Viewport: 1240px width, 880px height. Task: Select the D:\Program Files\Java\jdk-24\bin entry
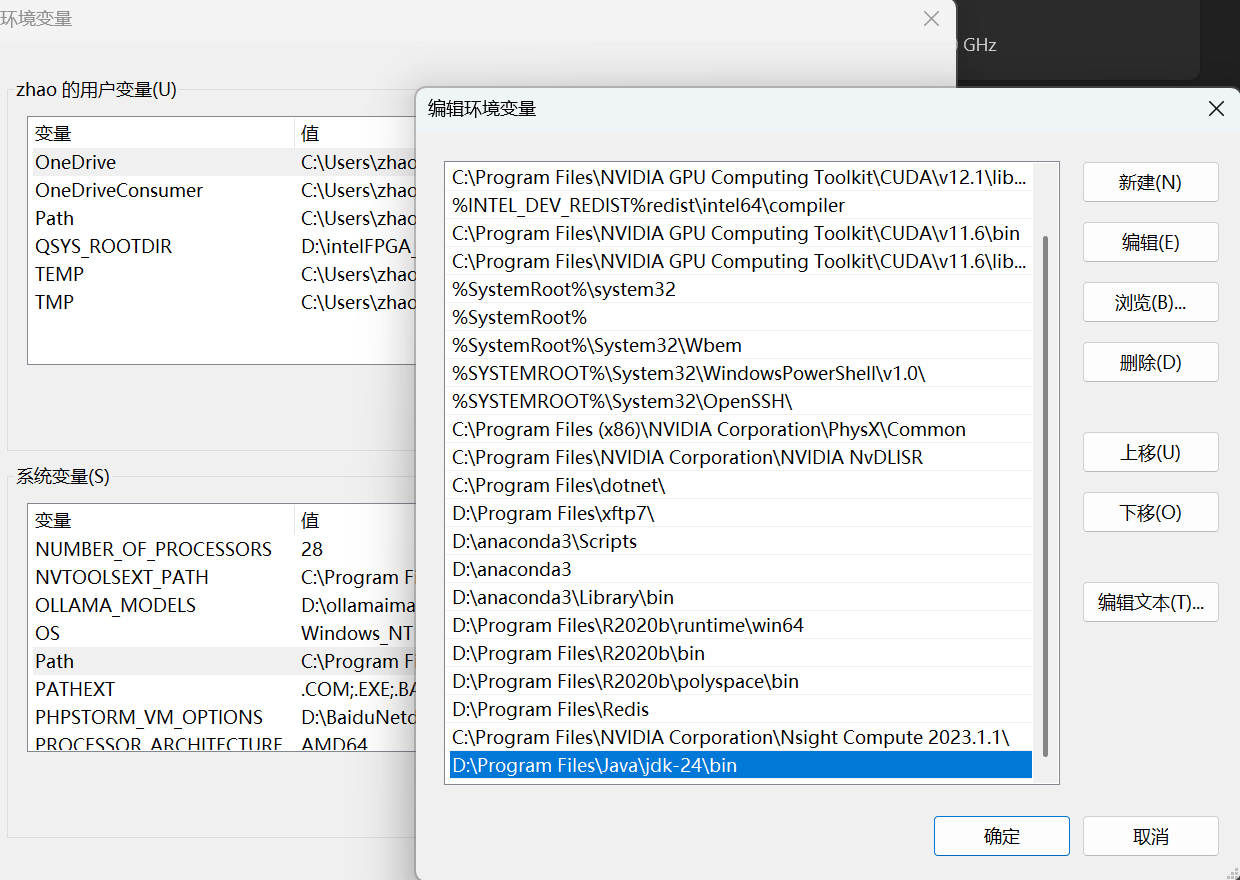click(741, 765)
